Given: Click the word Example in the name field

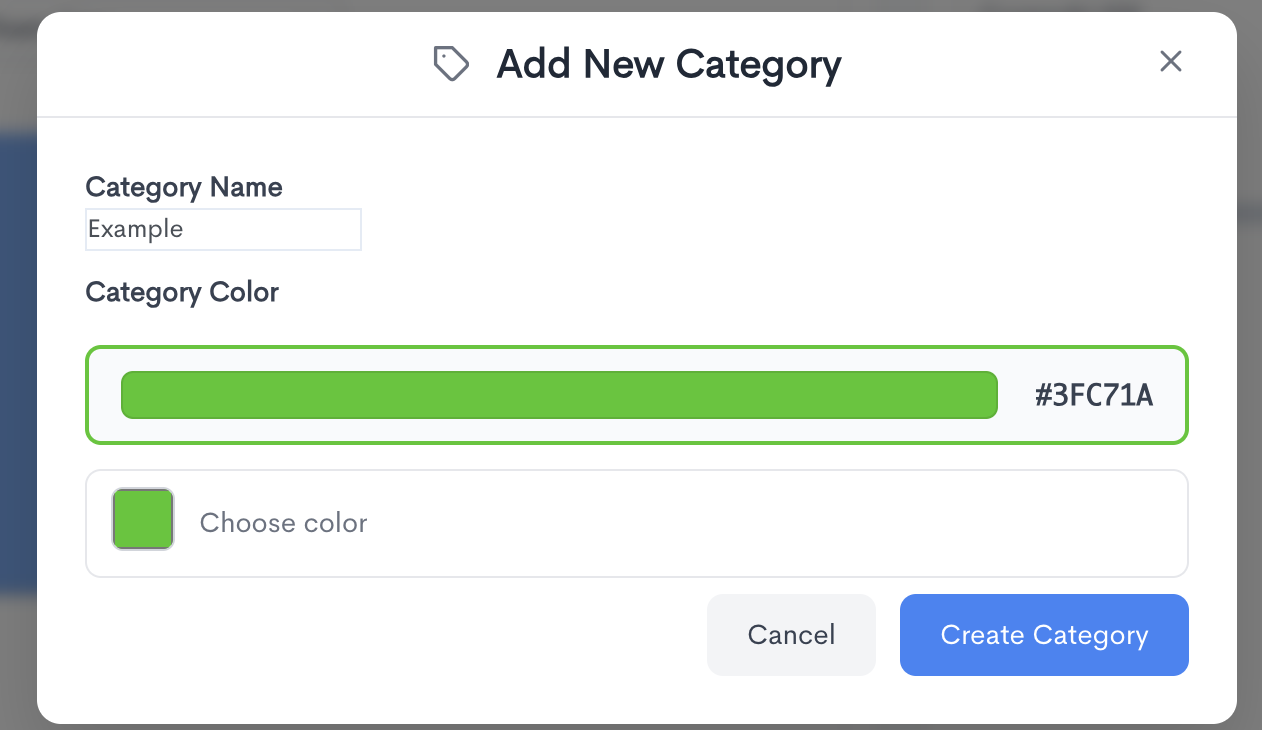Looking at the screenshot, I should tap(136, 229).
